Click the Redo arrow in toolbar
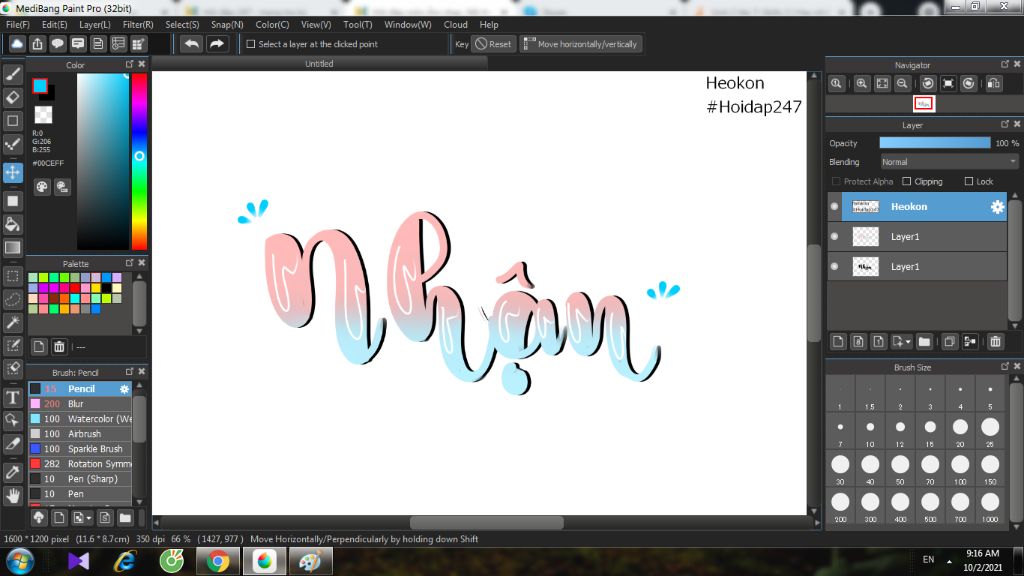1024x576 pixels. (217, 44)
